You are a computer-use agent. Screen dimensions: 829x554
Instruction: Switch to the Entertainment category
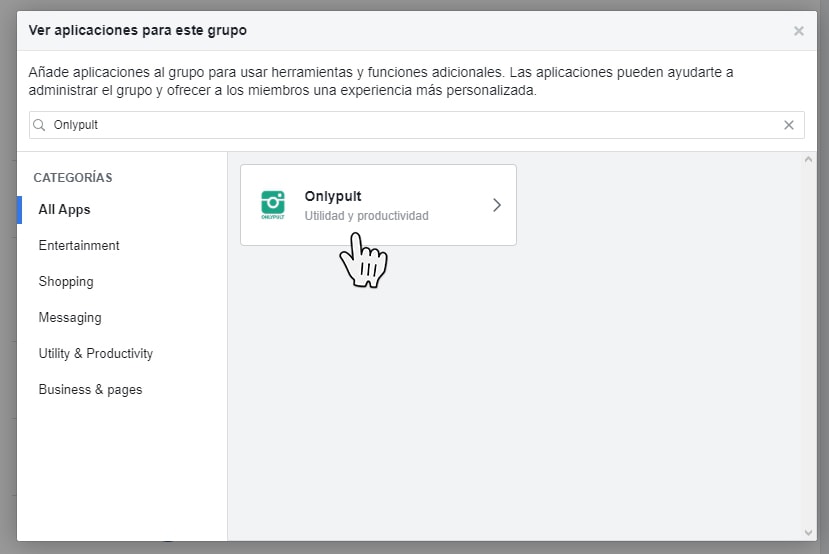point(79,246)
